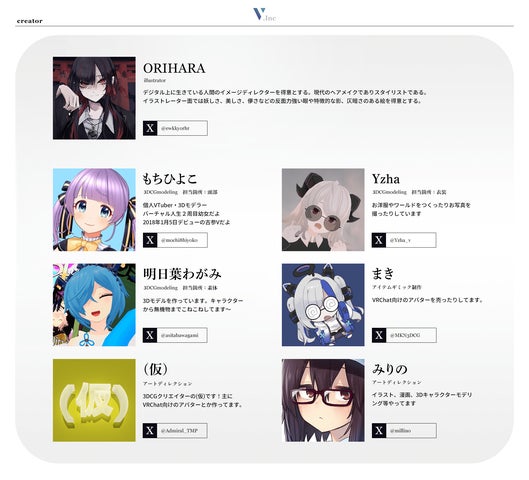Select 明日葉わがみ's blue-haired avatar image
Image resolution: width=529 pixels, height=480 pixels.
tap(94, 305)
